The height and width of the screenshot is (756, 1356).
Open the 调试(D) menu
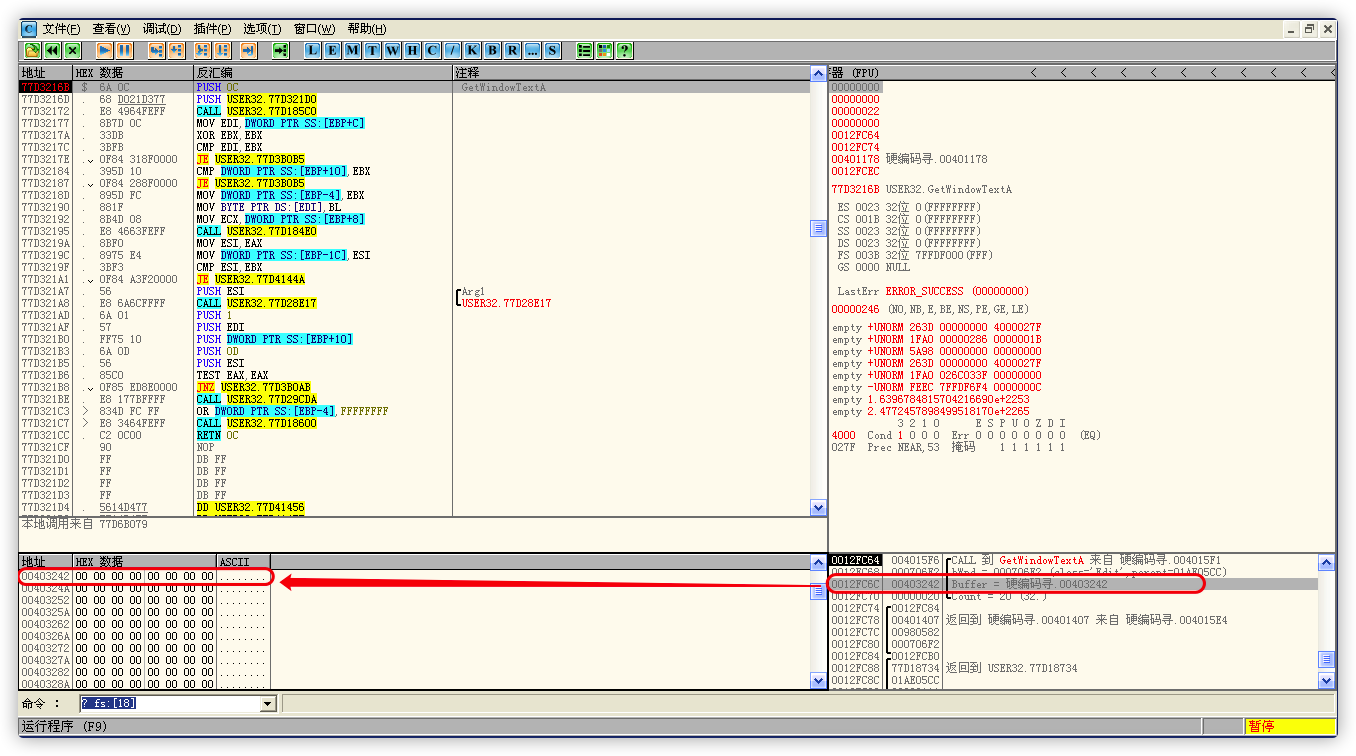[162, 29]
